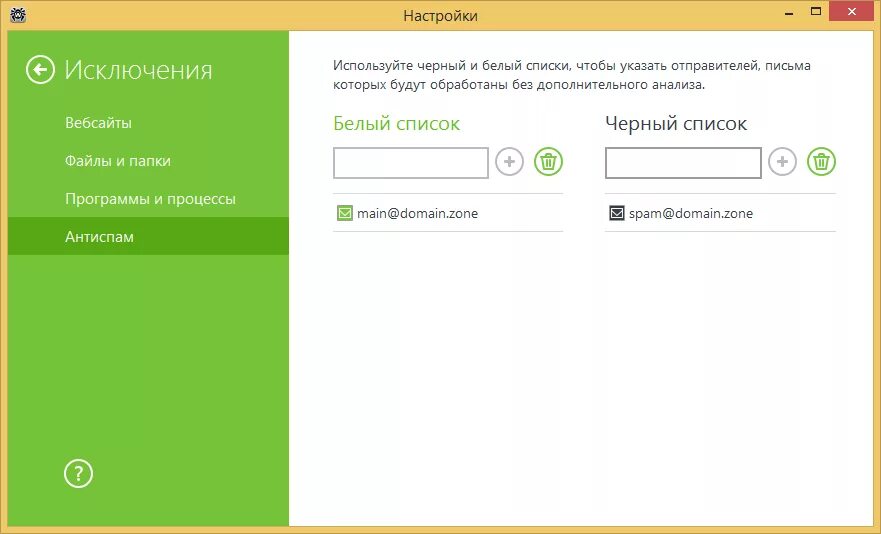Screen dimensions: 881x534
Task: Click the Исключения page title
Action: point(138,70)
